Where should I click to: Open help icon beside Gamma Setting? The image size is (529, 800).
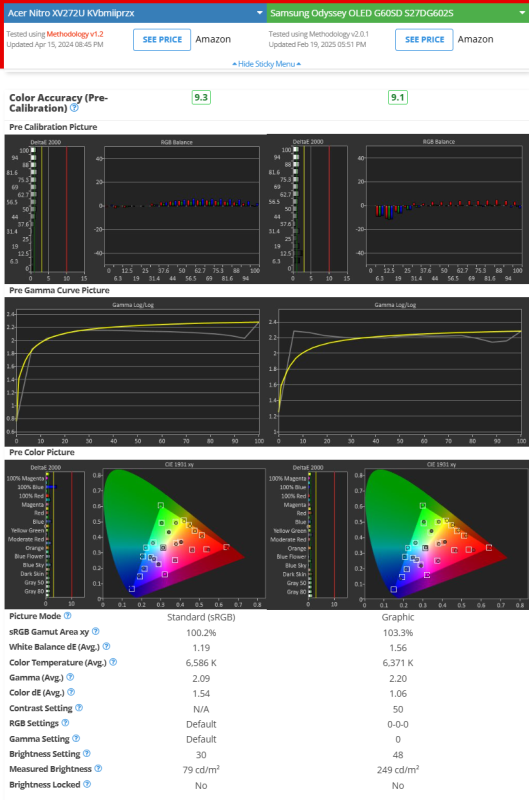tap(76, 738)
